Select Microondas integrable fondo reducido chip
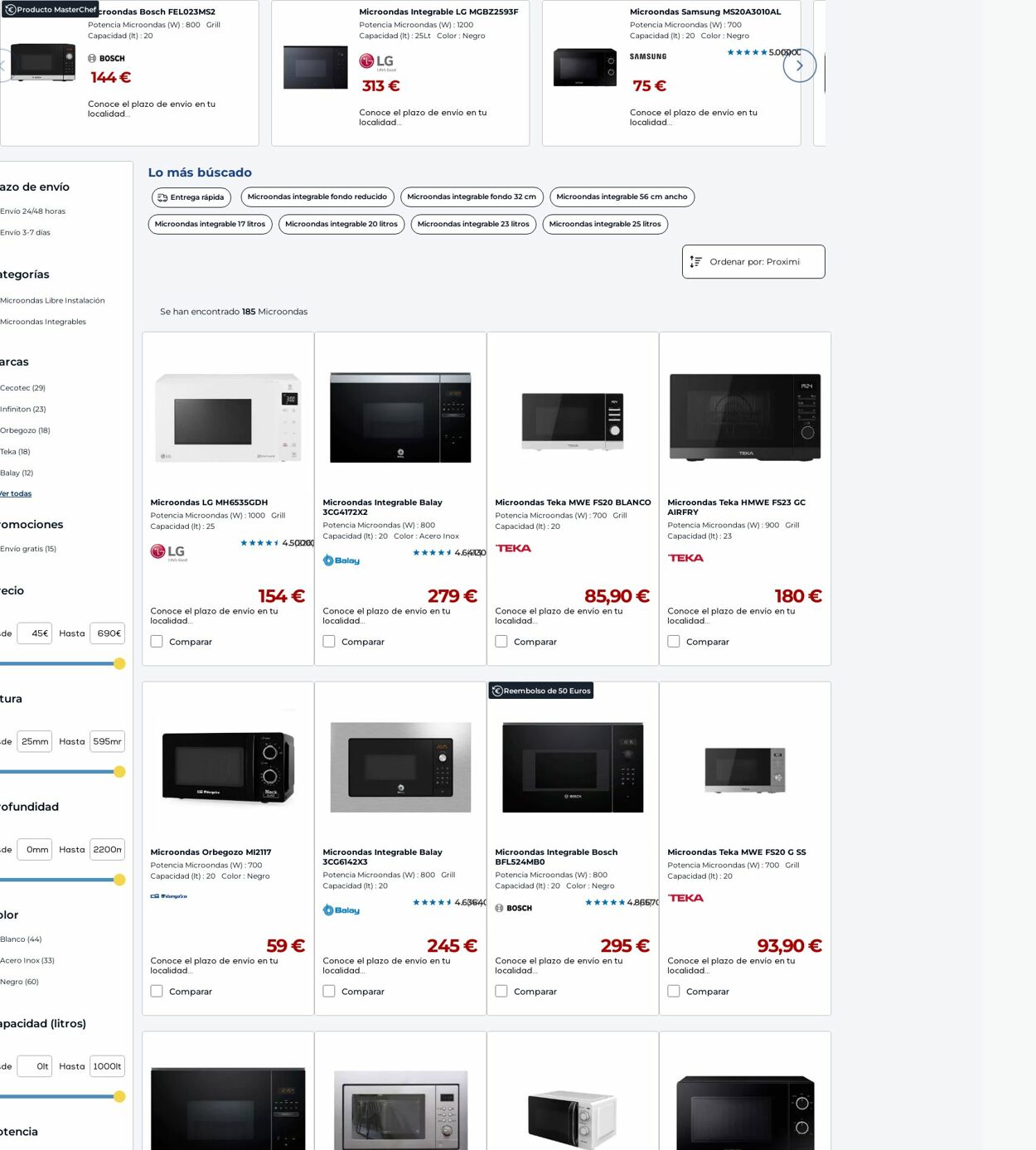 [317, 197]
